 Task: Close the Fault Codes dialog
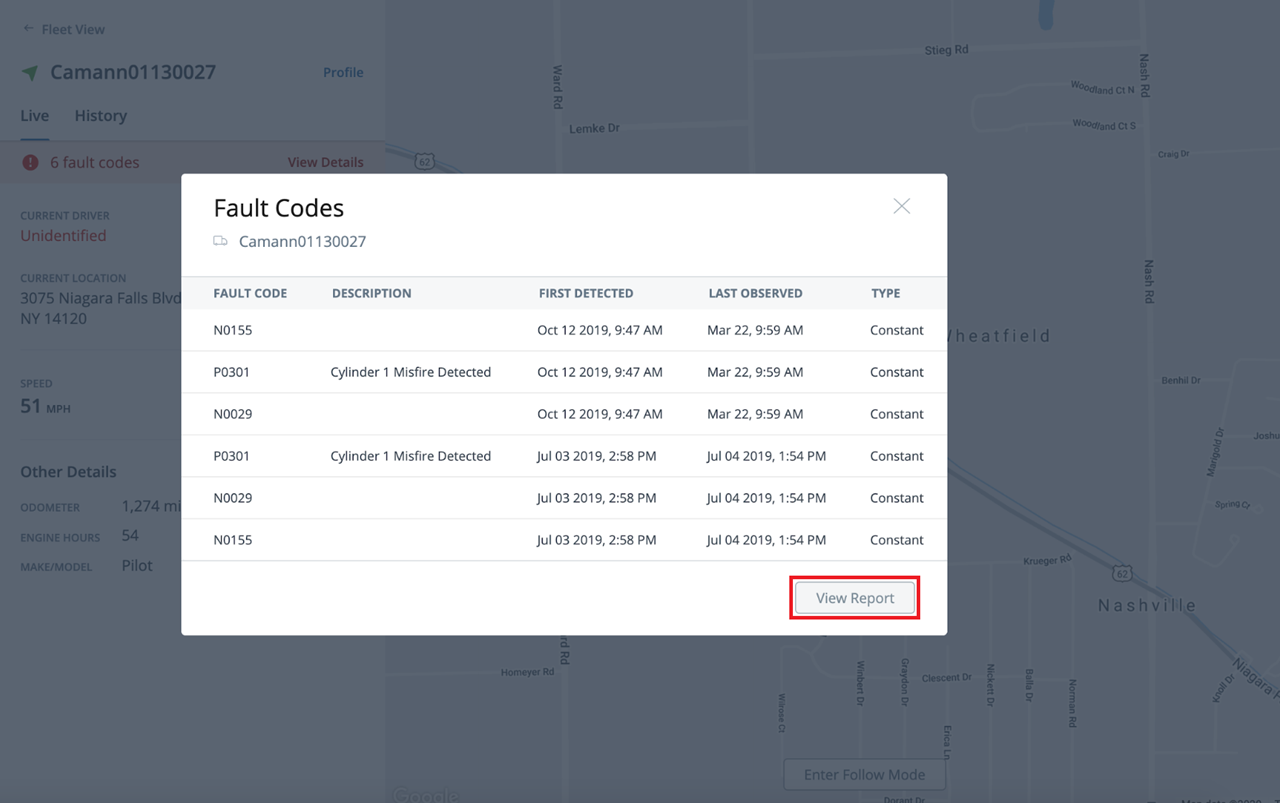click(901, 206)
